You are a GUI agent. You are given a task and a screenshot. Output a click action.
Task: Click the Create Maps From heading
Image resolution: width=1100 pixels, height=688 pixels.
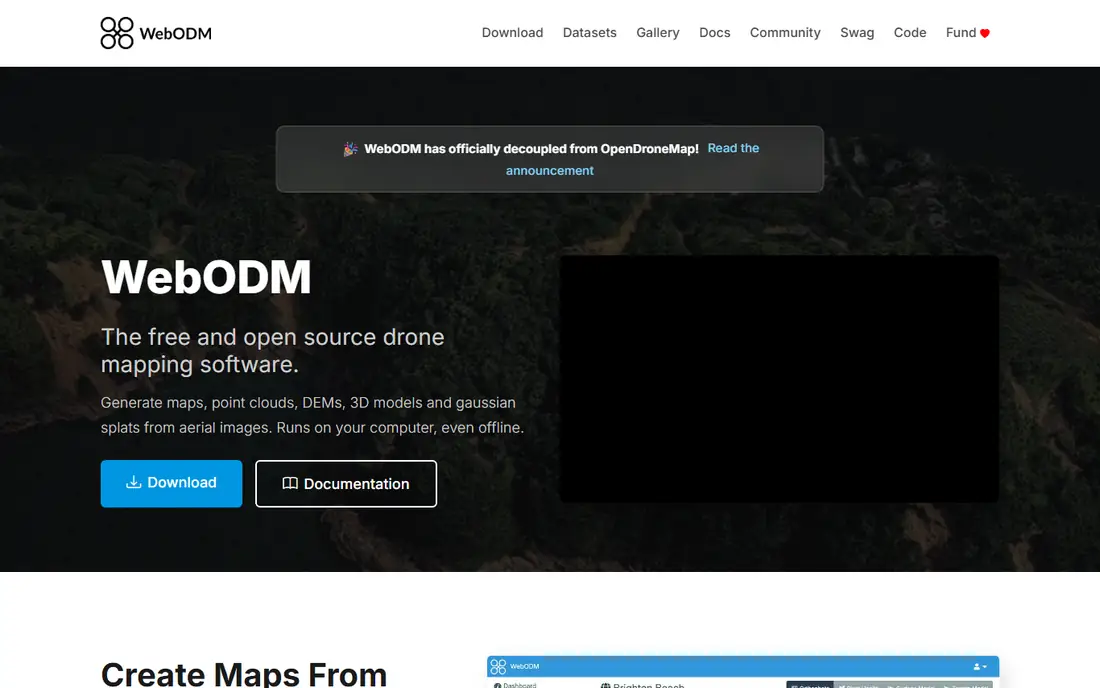(x=243, y=673)
